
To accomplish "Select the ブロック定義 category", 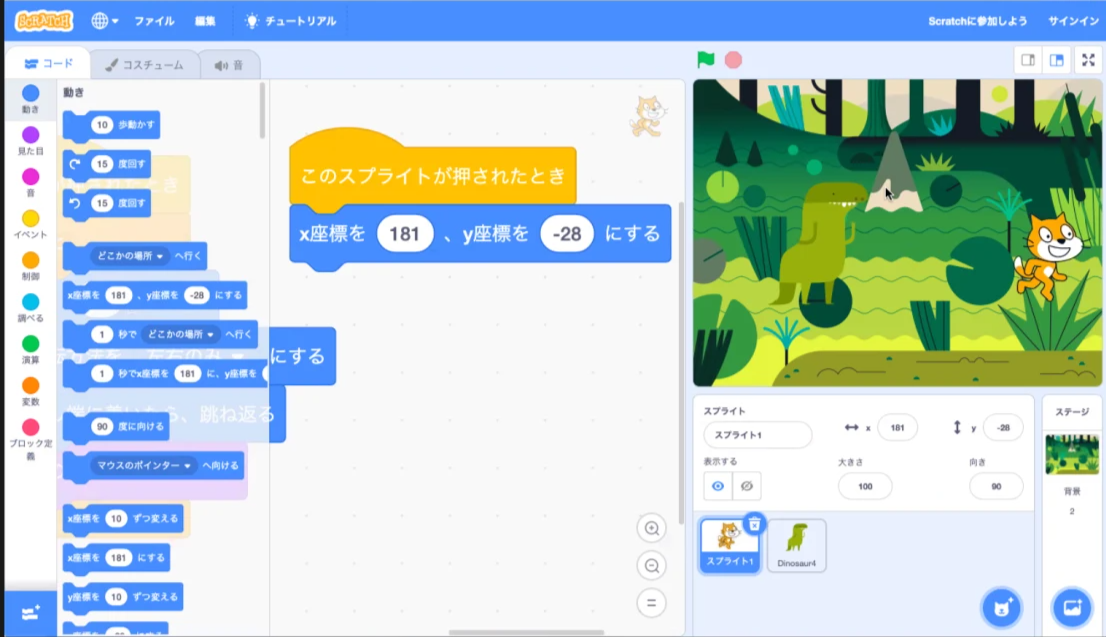I will 30,439.
